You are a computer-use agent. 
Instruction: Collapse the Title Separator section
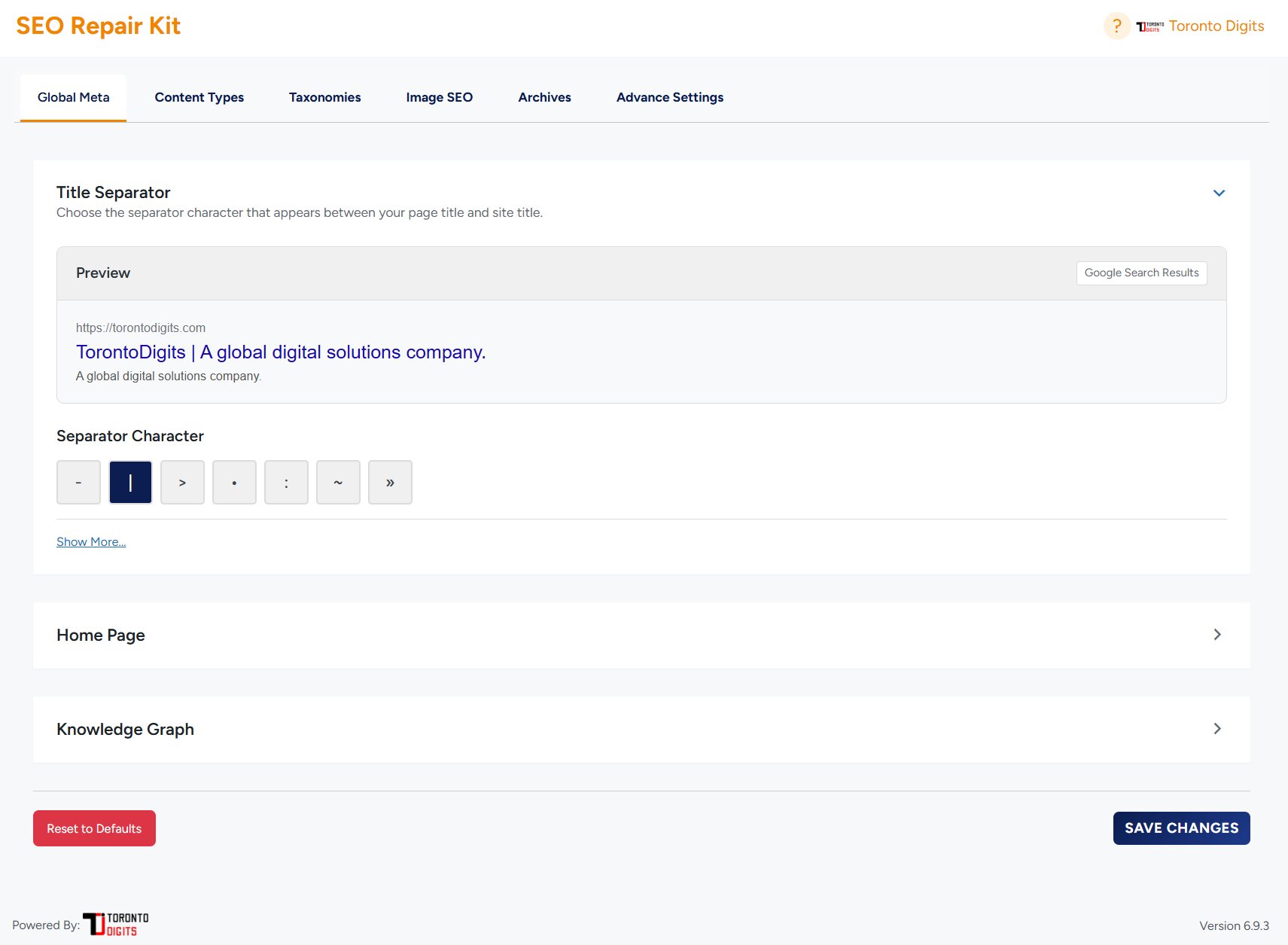coord(1219,193)
